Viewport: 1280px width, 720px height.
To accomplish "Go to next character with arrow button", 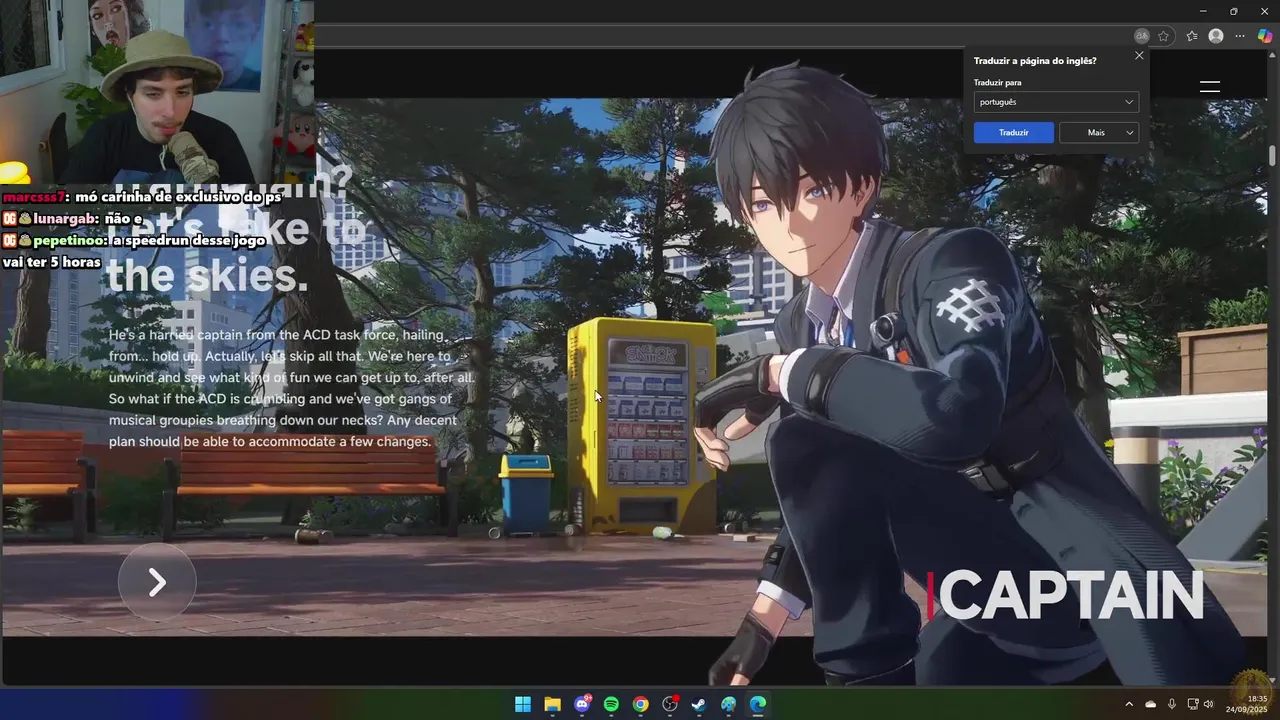I will pos(157,582).
